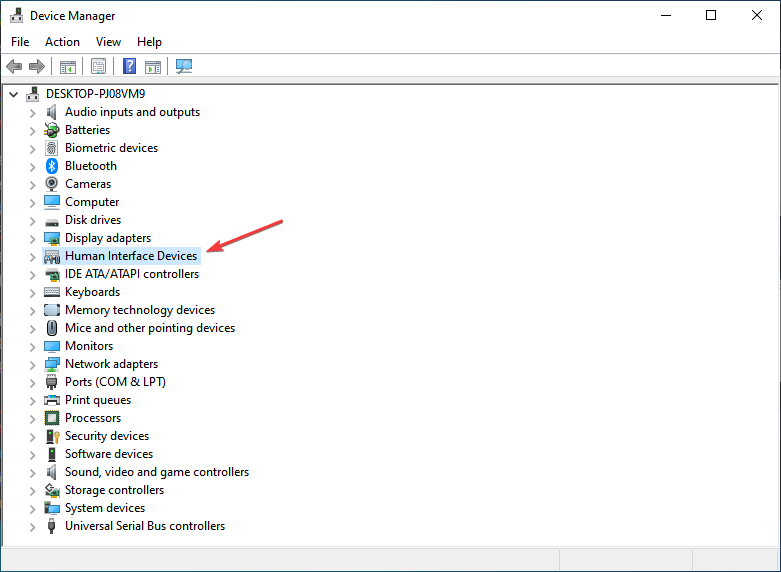Click the Bluetooth category icon
This screenshot has height=572, width=781.
point(52,166)
